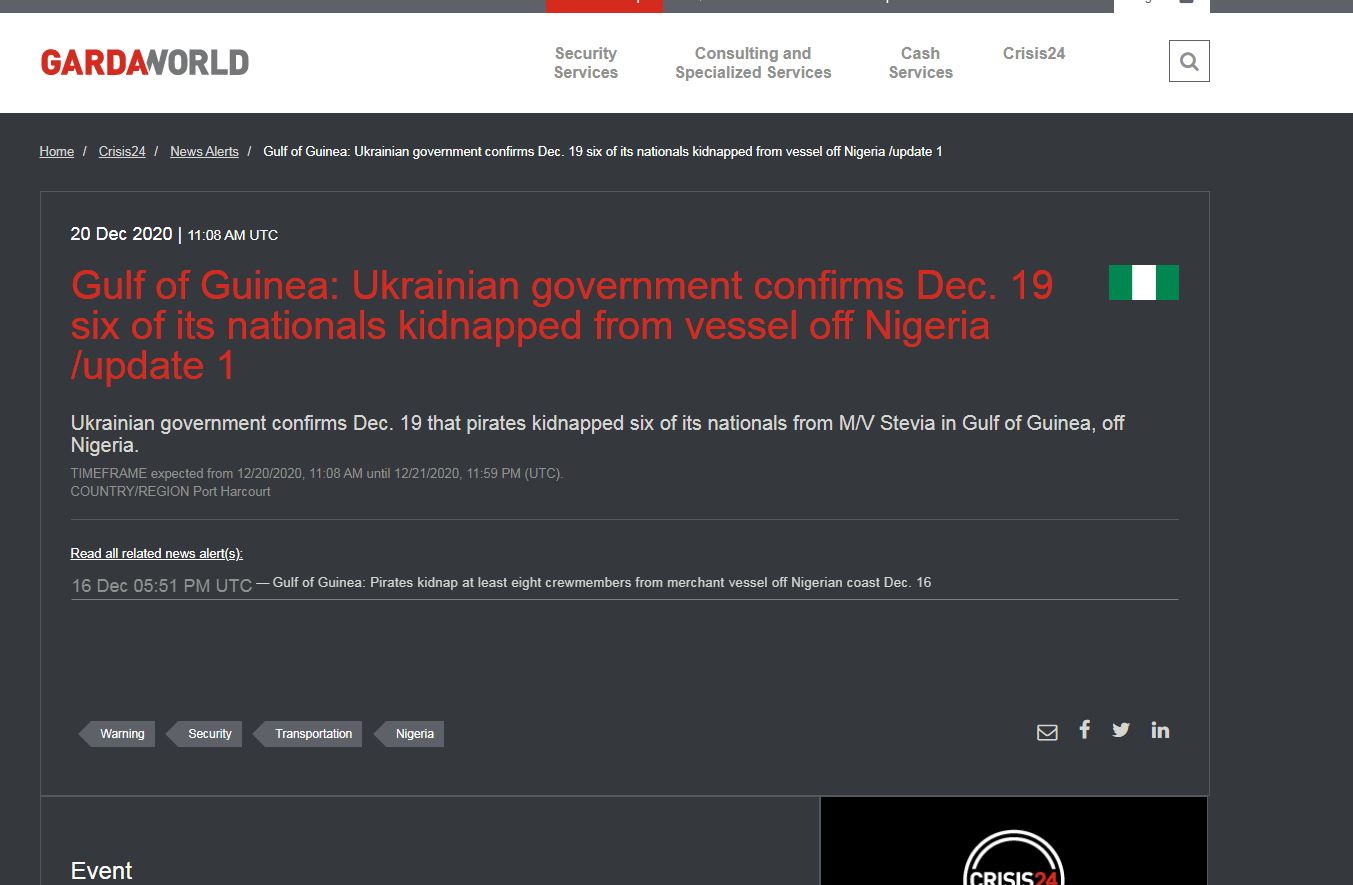Select the Nigeria tag

414,734
